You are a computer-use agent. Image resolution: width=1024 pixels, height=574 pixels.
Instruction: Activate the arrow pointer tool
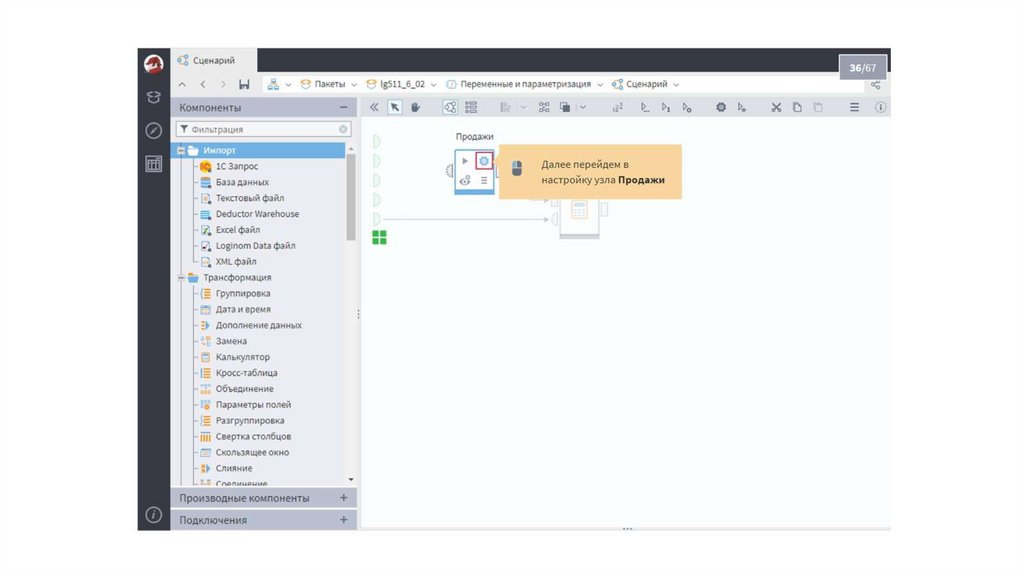tap(395, 107)
